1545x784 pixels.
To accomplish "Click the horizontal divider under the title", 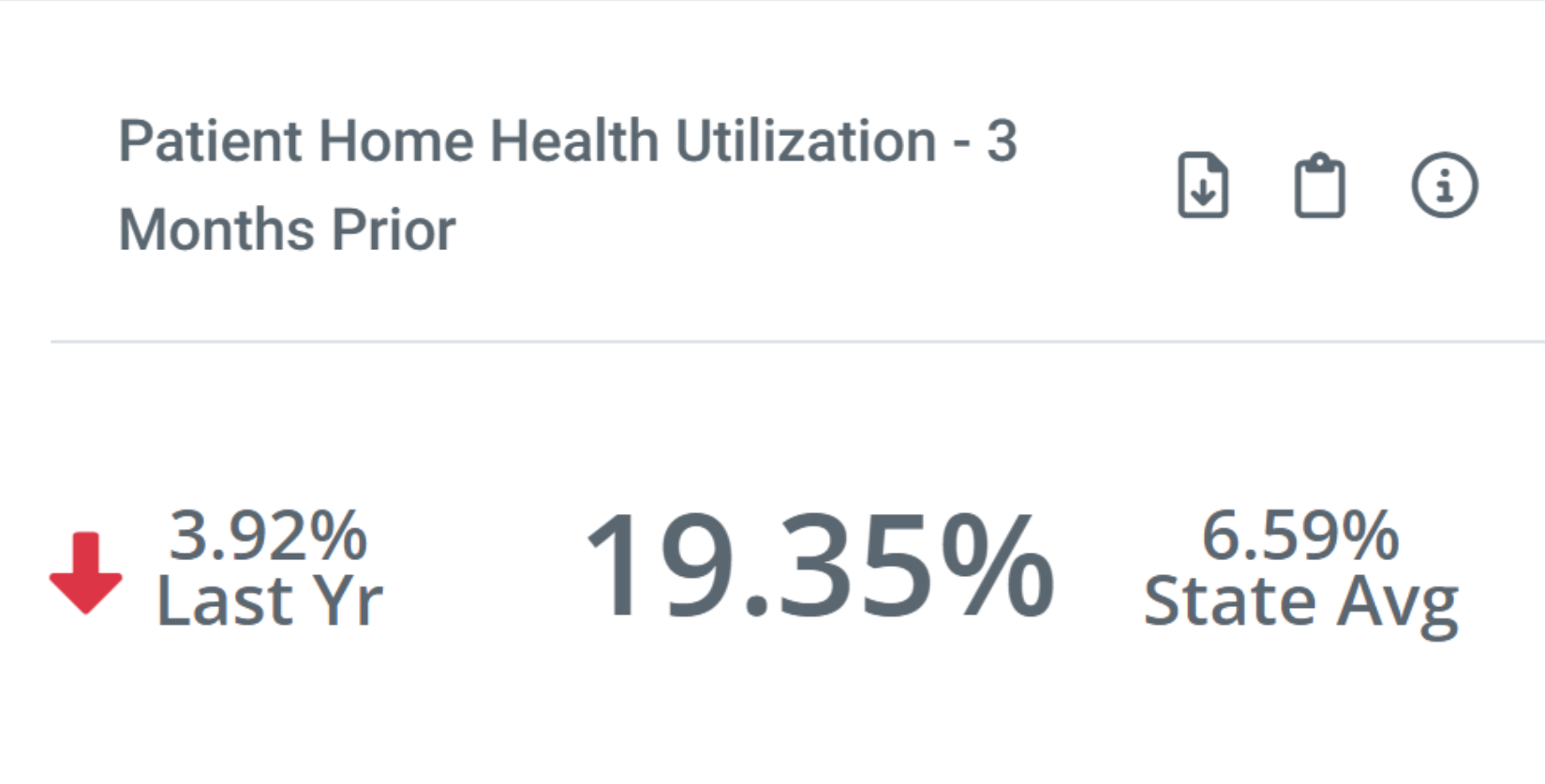I will coord(797,342).
